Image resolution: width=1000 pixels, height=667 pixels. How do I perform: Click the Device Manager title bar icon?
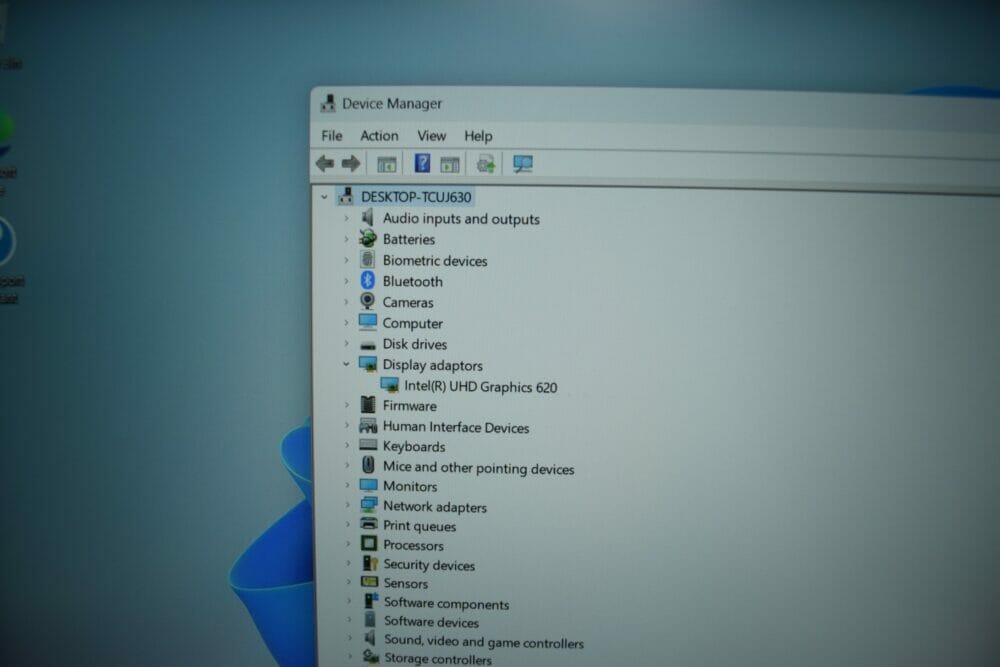click(x=328, y=103)
